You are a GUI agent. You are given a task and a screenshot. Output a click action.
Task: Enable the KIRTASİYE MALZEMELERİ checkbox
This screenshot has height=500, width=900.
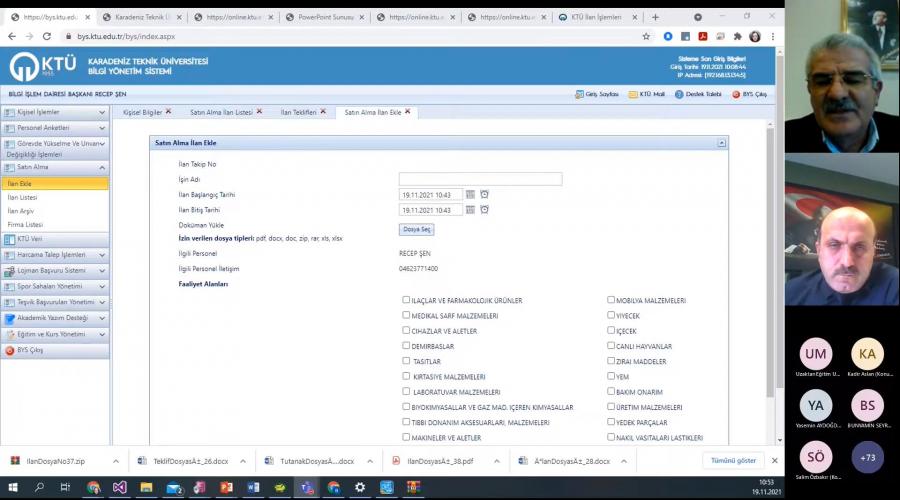coord(406,376)
